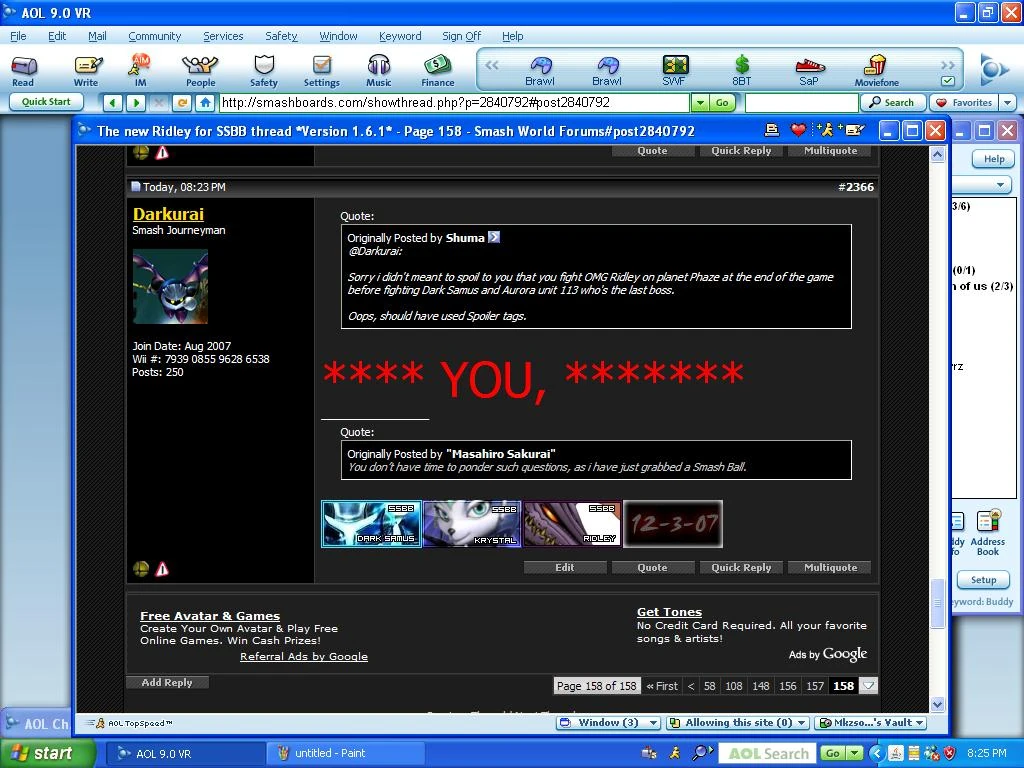Image resolution: width=1024 pixels, height=768 pixels.
Task: Click the report post warning icon below Darkurai
Action: pyautogui.click(x=161, y=569)
